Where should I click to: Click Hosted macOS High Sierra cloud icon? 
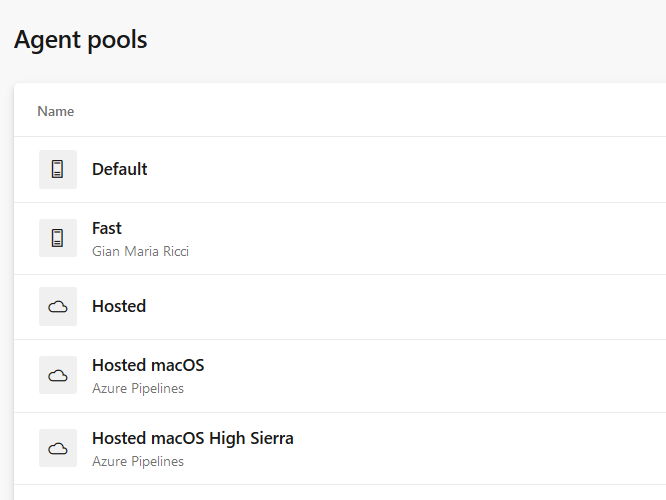coord(58,448)
